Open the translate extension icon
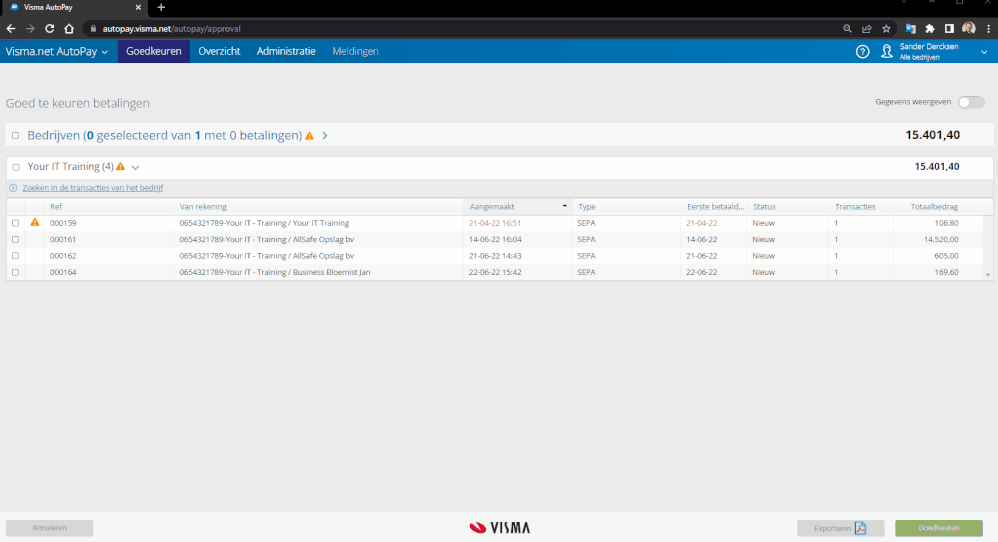Viewport: 998px width, 542px height. pos(911,29)
